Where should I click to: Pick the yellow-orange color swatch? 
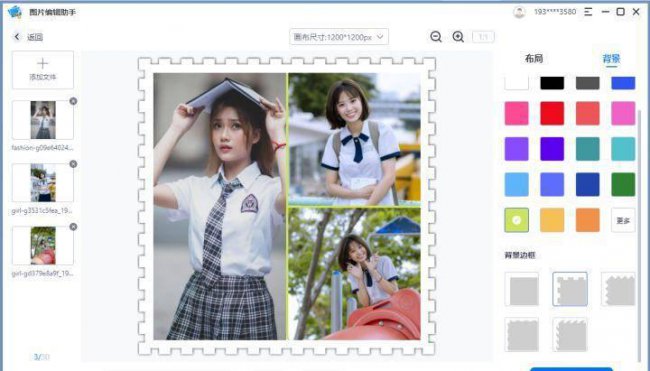(x=552, y=220)
